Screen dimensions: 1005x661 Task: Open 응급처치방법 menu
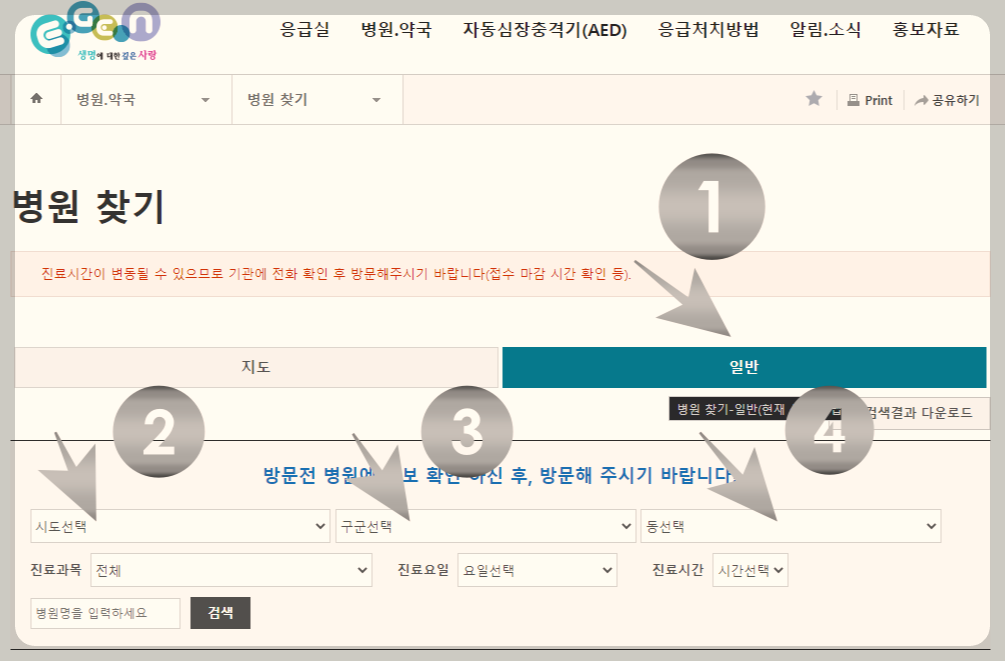click(708, 29)
